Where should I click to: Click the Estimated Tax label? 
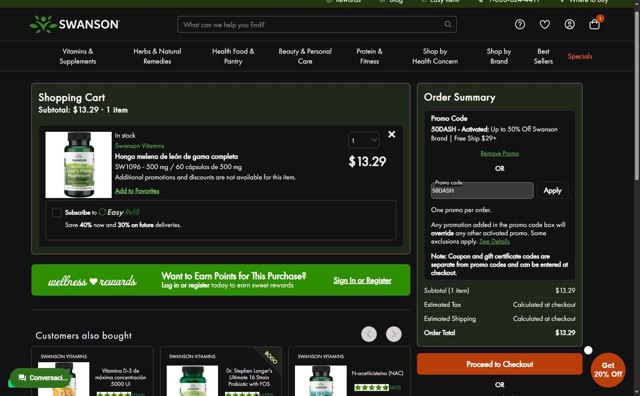(442, 305)
